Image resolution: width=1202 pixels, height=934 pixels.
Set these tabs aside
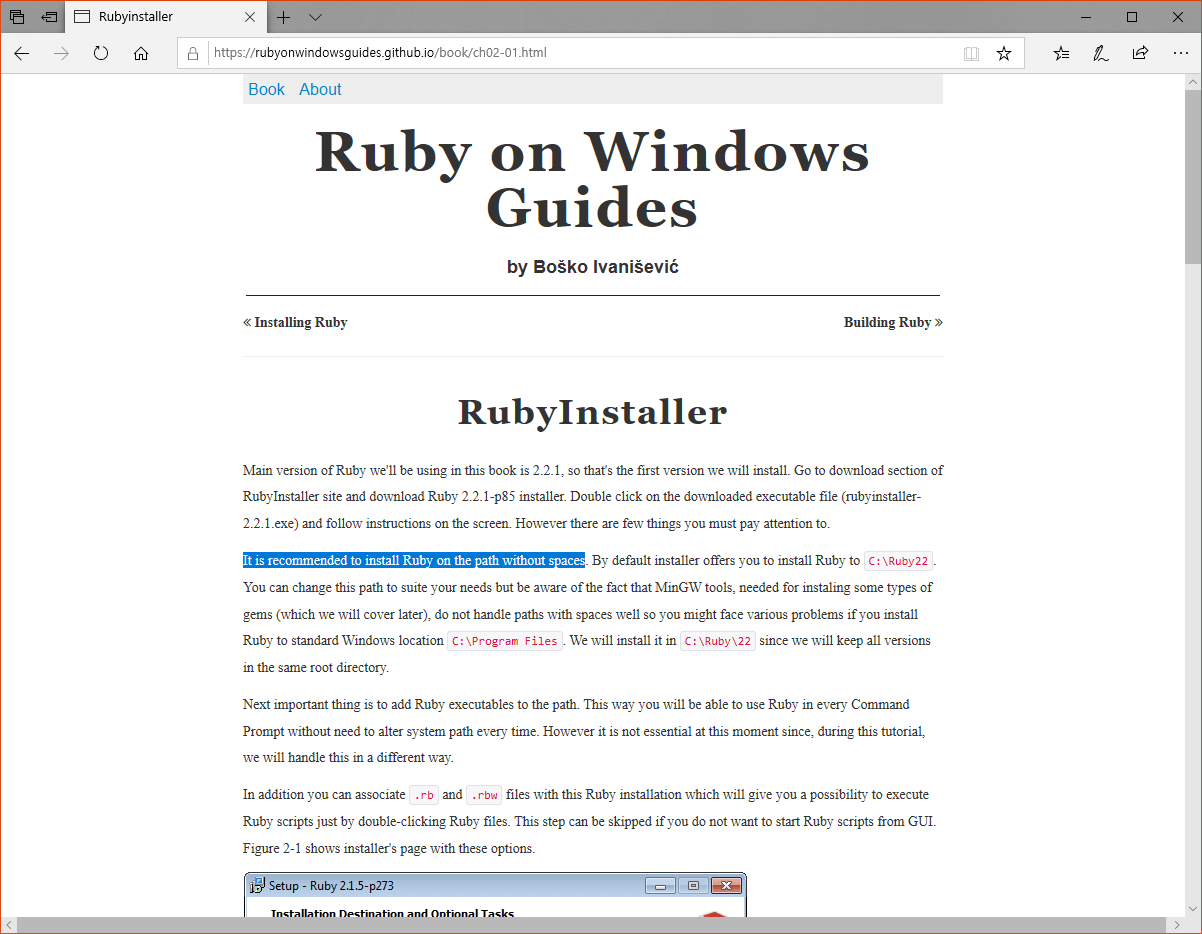[x=49, y=17]
